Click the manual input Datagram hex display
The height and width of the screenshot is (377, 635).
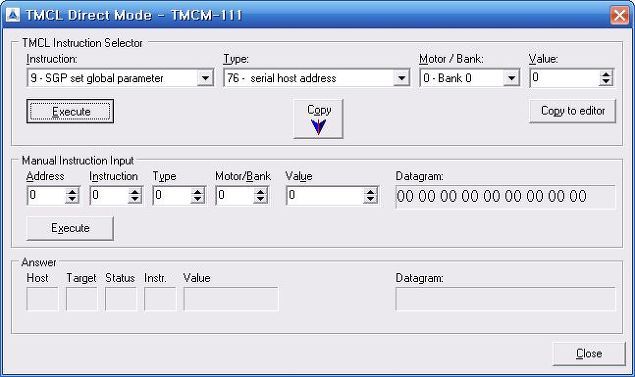505,197
